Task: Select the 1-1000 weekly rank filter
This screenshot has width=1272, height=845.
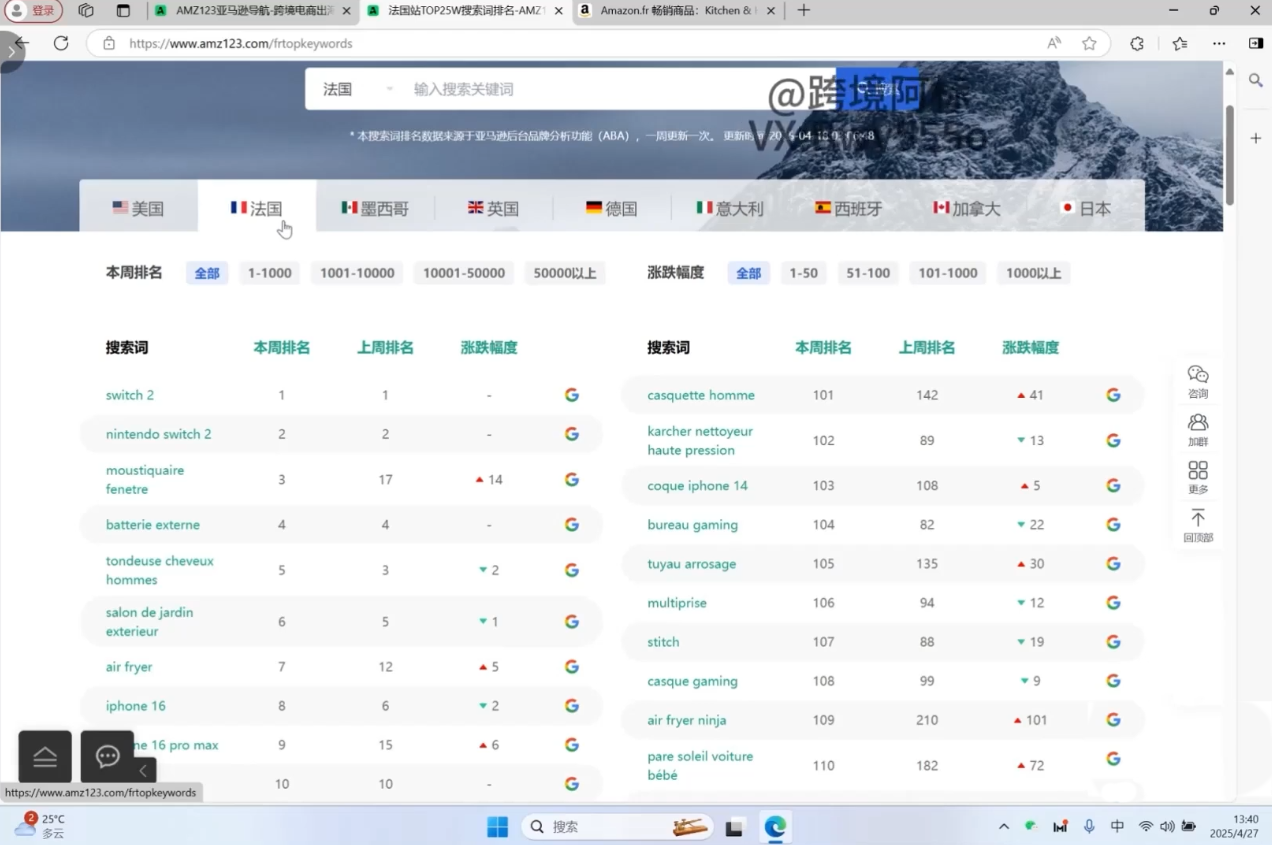Action: click(269, 273)
